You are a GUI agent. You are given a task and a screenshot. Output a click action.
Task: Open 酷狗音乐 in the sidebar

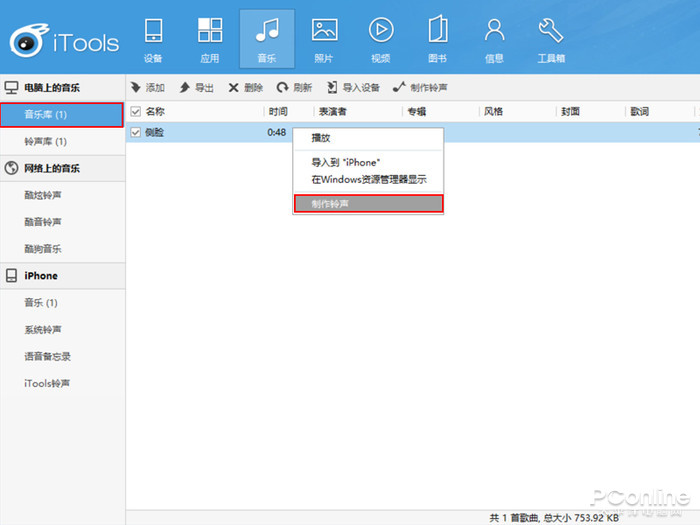[x=62, y=249]
